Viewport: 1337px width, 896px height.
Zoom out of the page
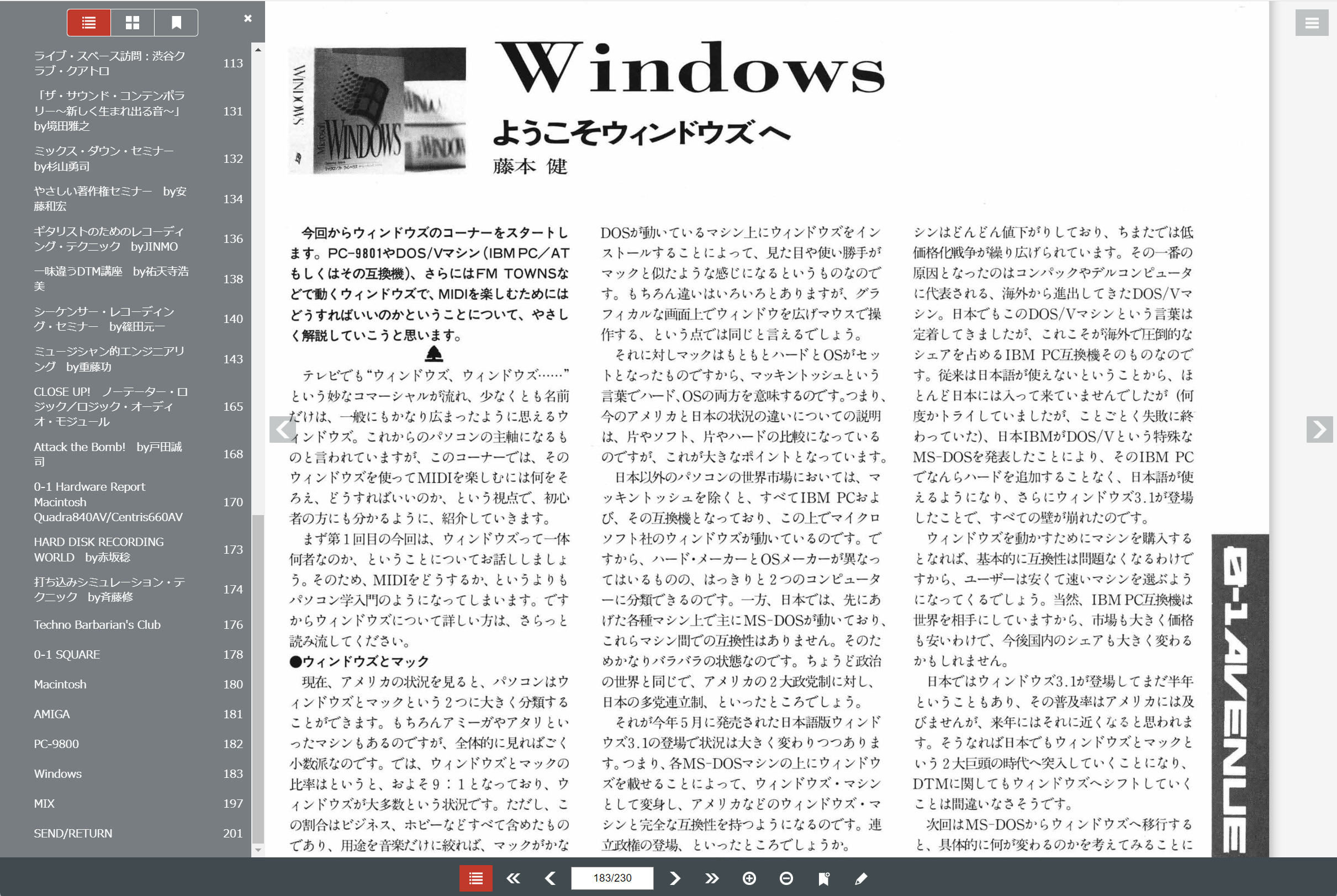[x=786, y=878]
